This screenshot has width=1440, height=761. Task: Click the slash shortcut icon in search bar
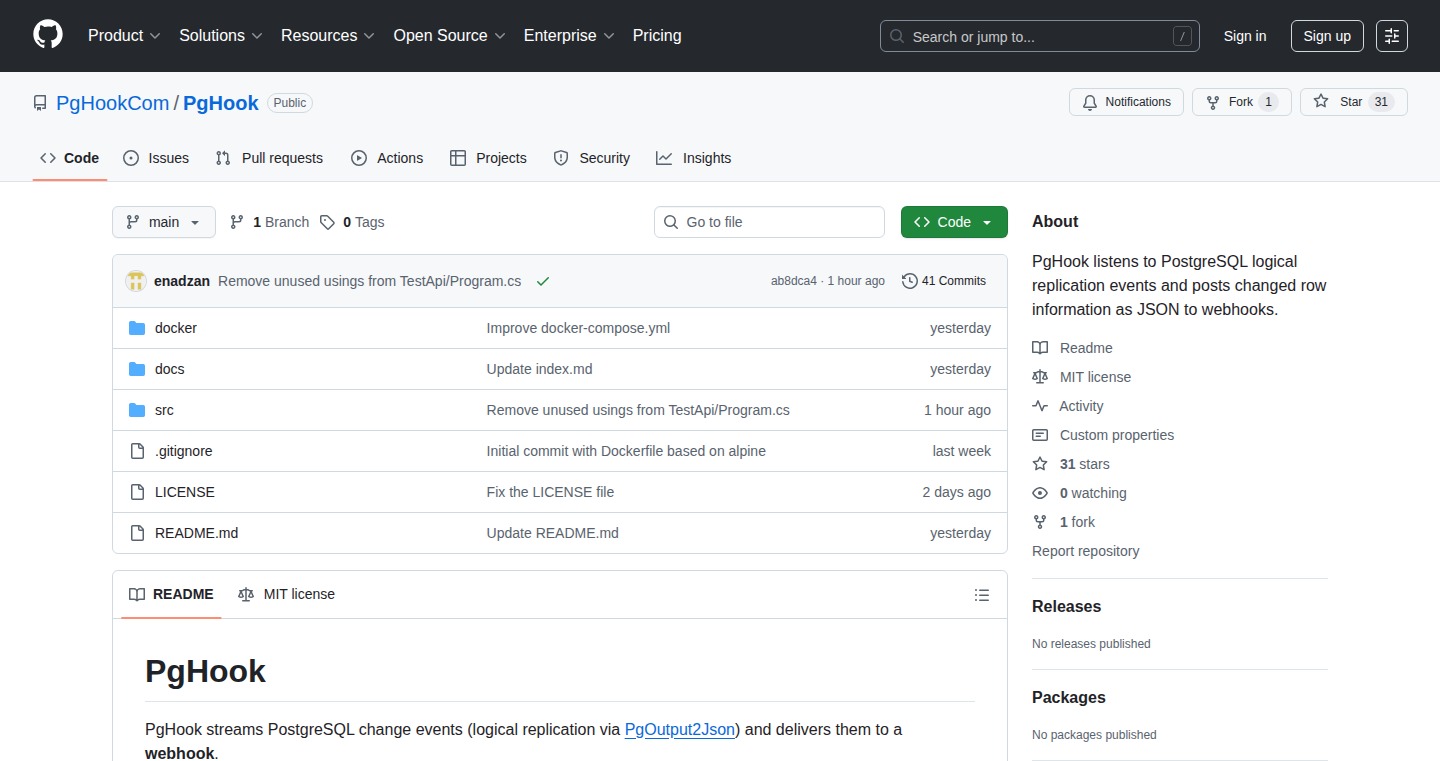click(x=1183, y=36)
